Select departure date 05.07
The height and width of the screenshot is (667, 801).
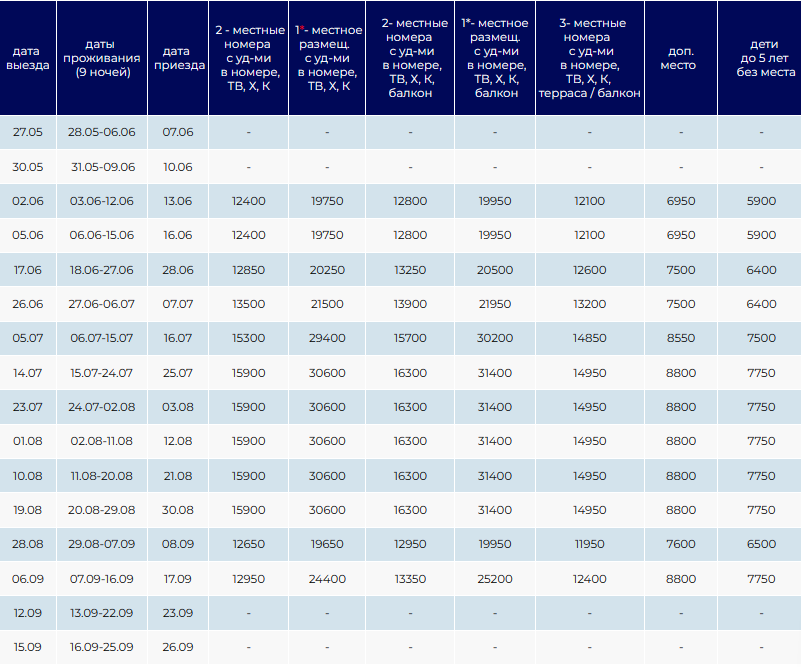coord(28,338)
